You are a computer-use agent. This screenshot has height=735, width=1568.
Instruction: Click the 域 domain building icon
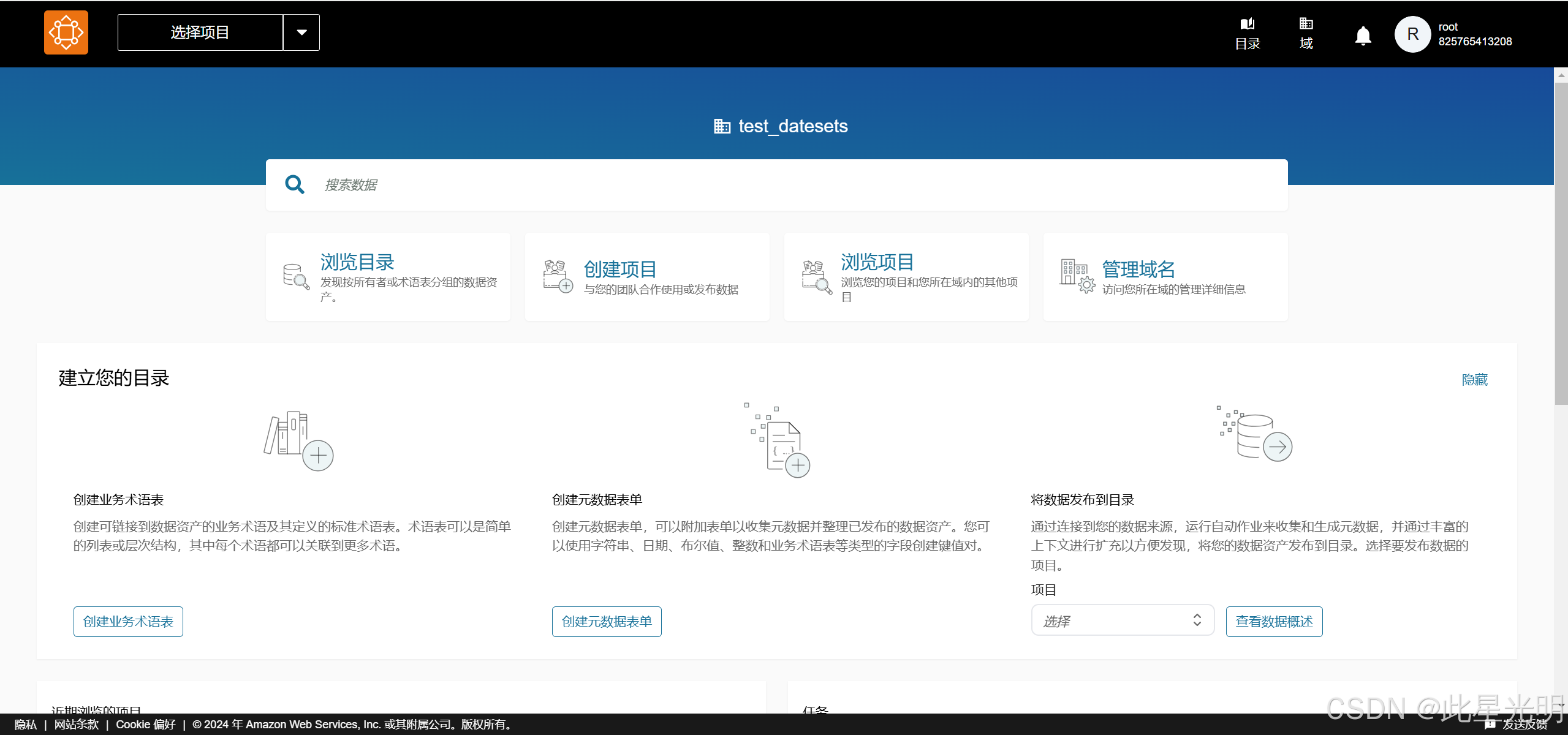click(x=1306, y=24)
